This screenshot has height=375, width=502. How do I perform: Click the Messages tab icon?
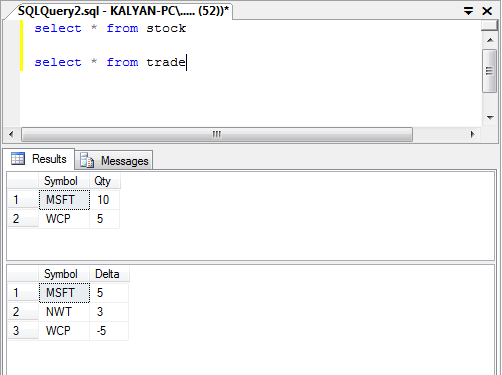click(x=87, y=160)
